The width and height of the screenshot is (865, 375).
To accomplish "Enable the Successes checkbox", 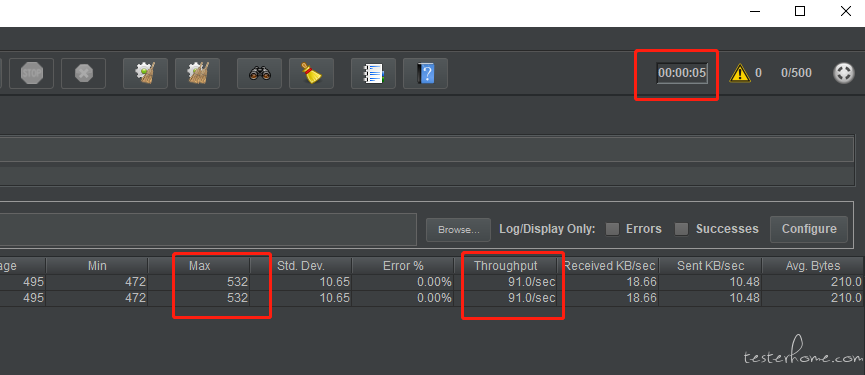I will click(x=682, y=229).
